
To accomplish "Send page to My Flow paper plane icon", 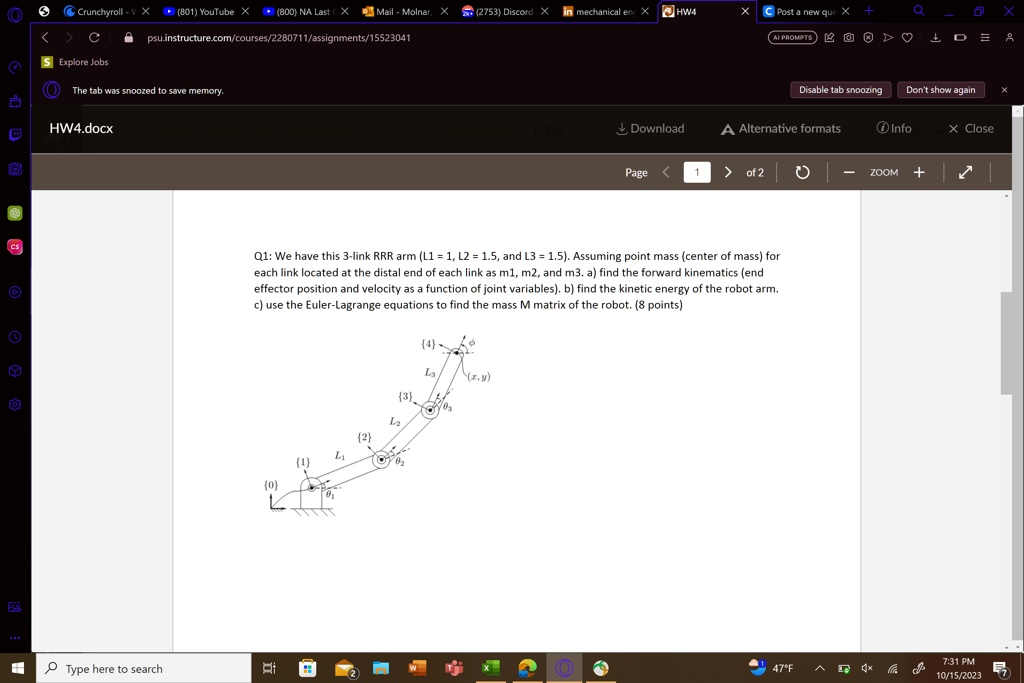I will point(888,37).
